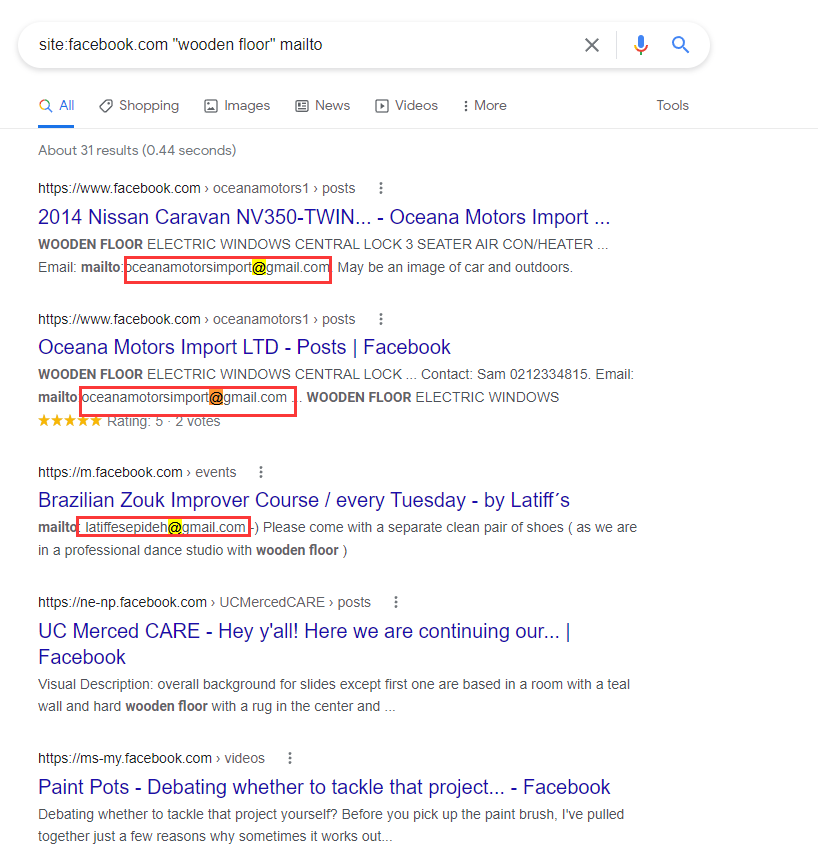The width and height of the screenshot is (818, 866).
Task: Switch to the Videos tab
Action: click(406, 106)
